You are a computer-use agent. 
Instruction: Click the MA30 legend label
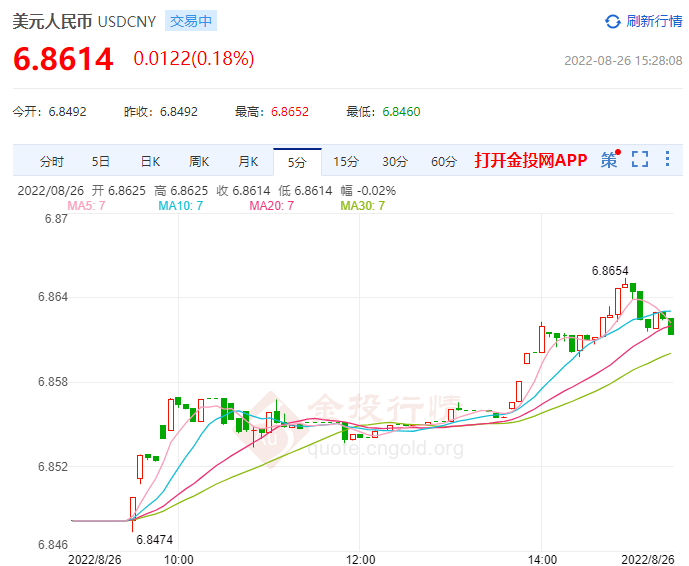[363, 206]
